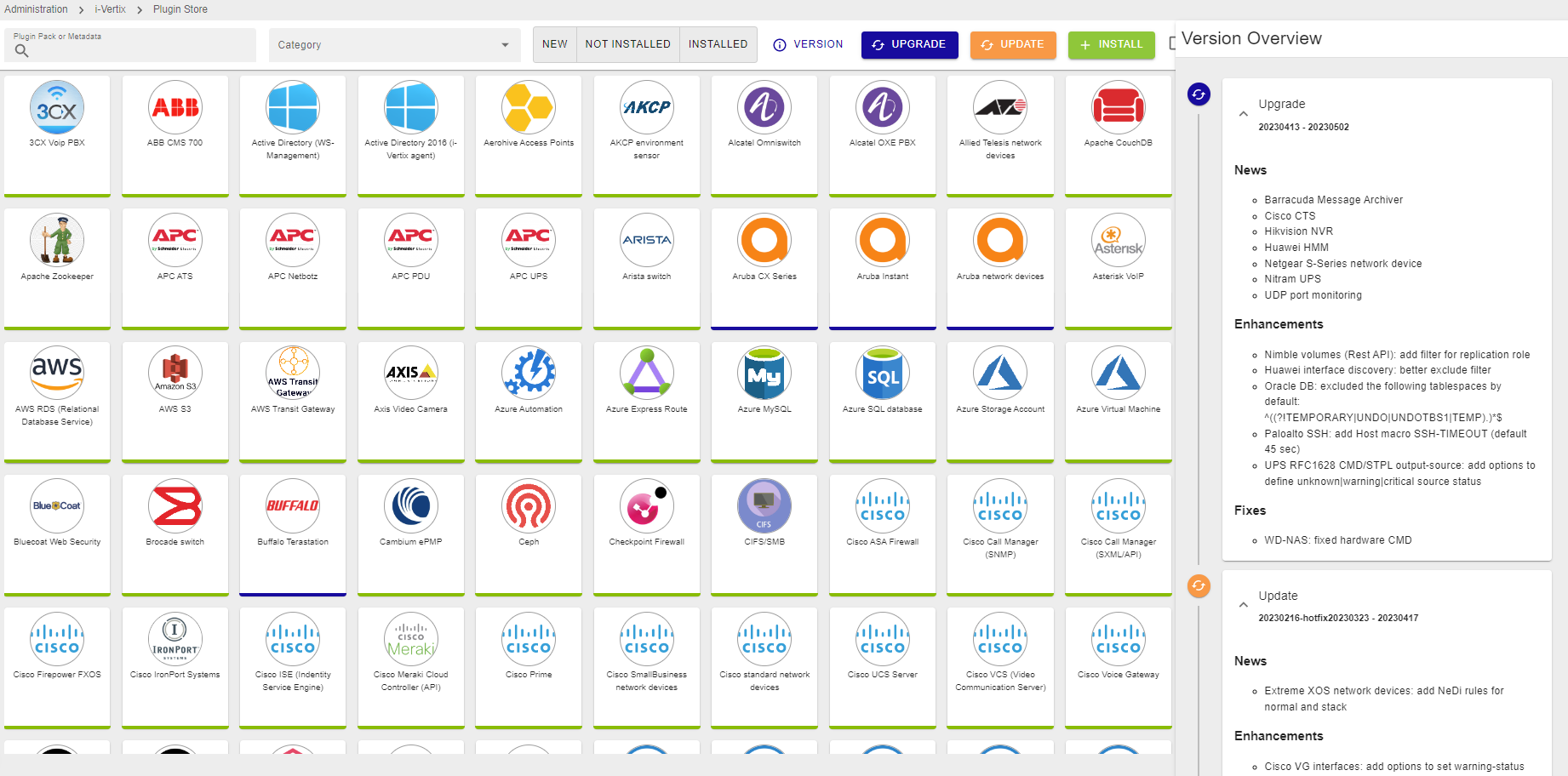The width and height of the screenshot is (1568, 776).
Task: Toggle the NEW filter
Action: coord(555,44)
